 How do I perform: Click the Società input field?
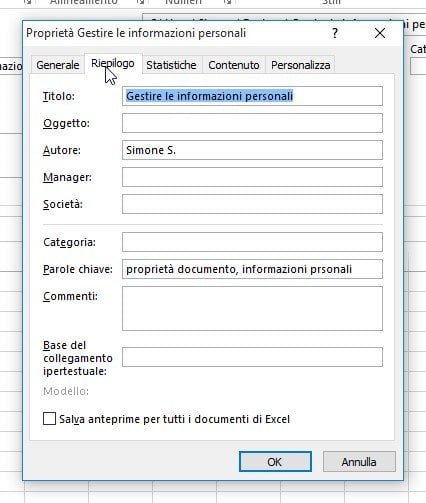pos(252,204)
